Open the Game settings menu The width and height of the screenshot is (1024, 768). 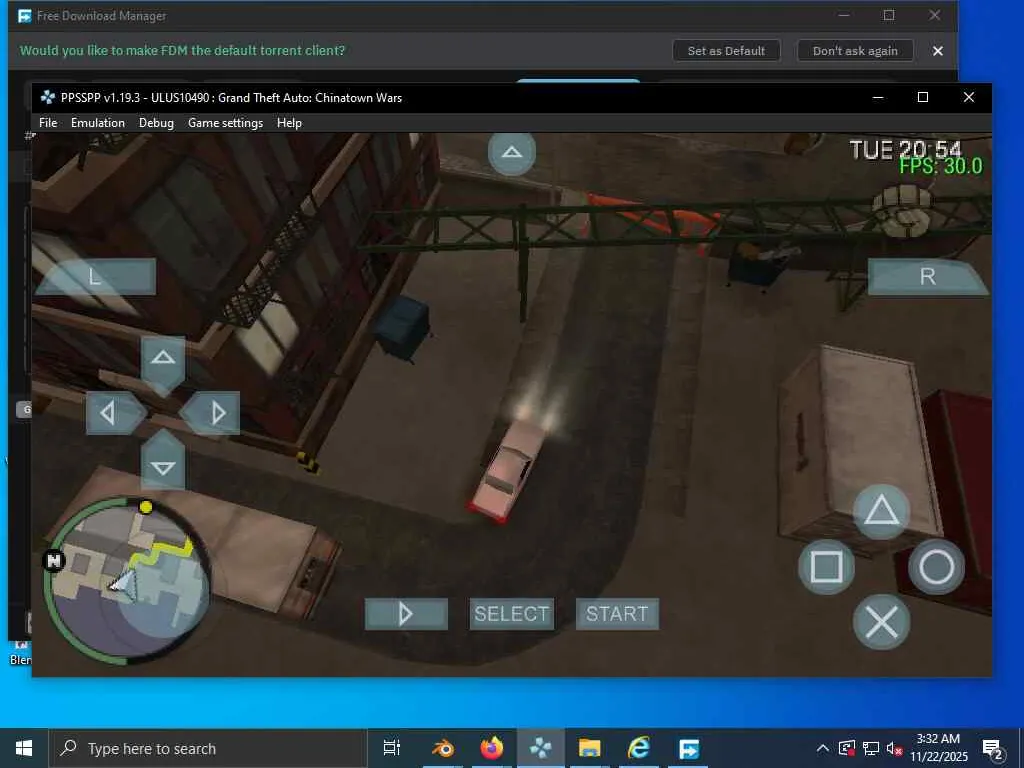pyautogui.click(x=225, y=123)
